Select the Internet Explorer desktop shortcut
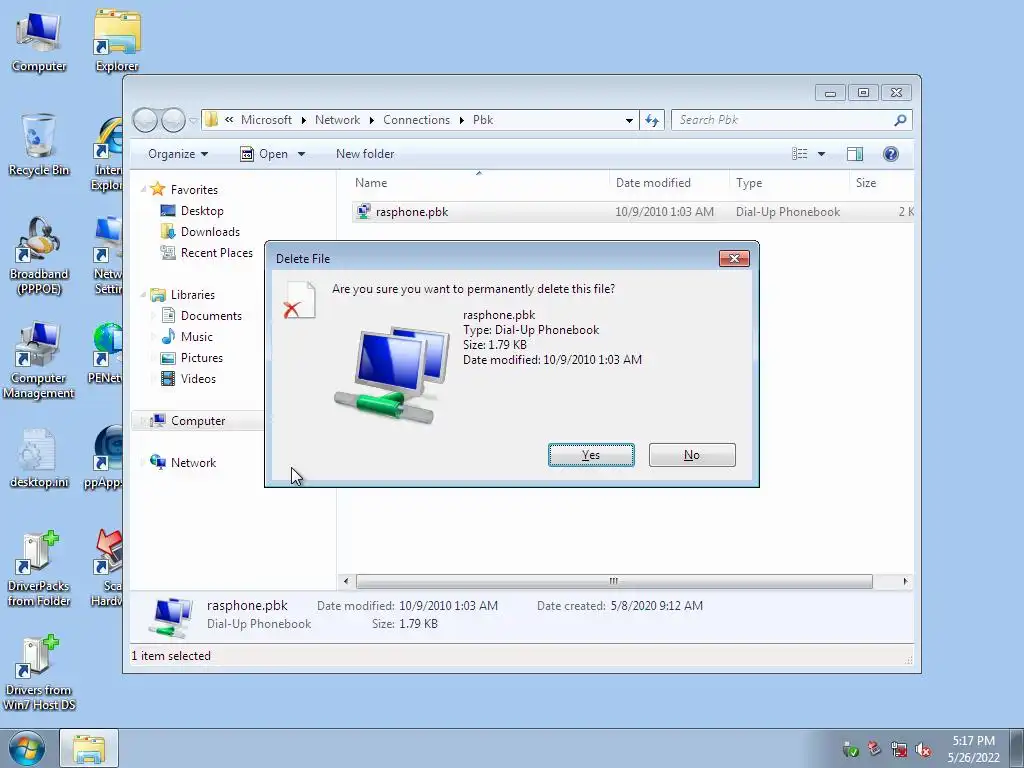This screenshot has height=768, width=1024. [108, 155]
